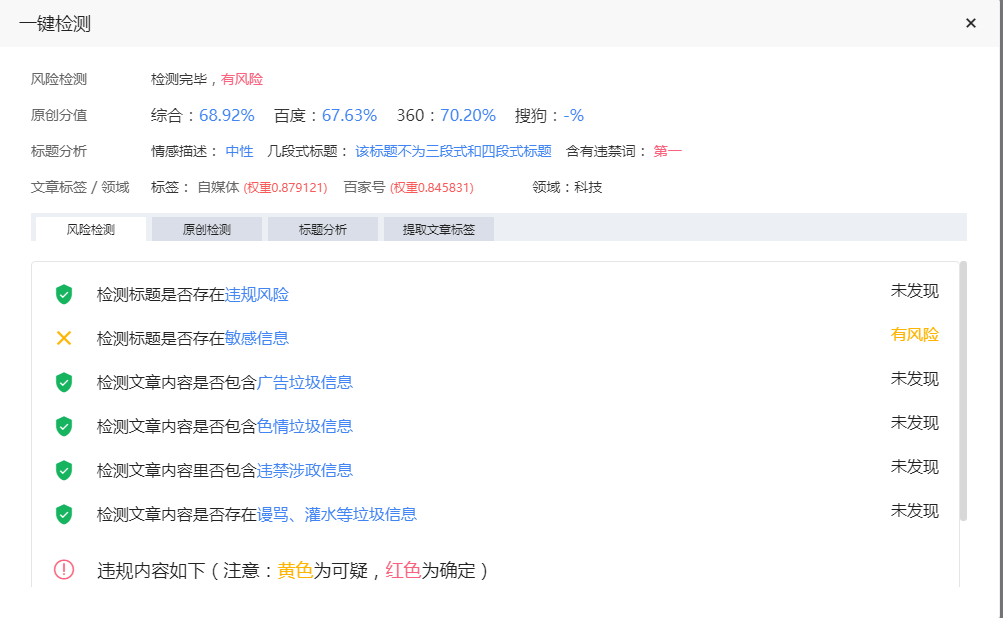Click the shield icon beside 违禁涉政信息 row
1003x618 pixels.
click(63, 470)
